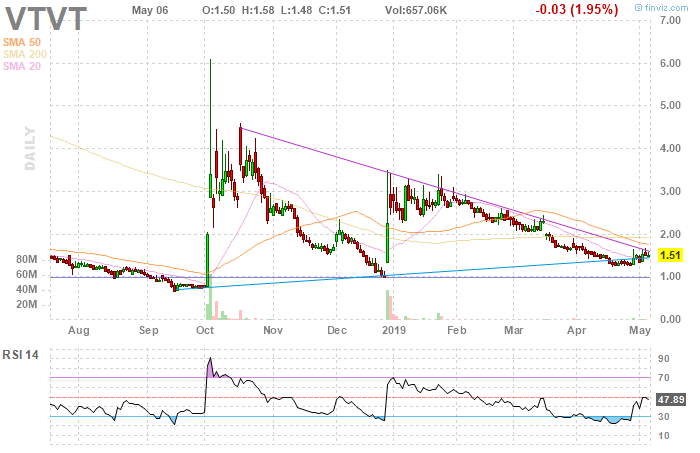Click the 7.00 price axis label
The width and height of the screenshot is (700, 453).
coord(671,20)
